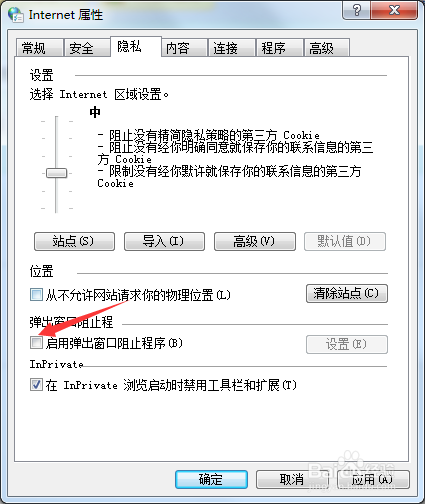Enable the 启用弹出窗口阻止程序 checkbox
This screenshot has width=425, height=504.
point(36,343)
